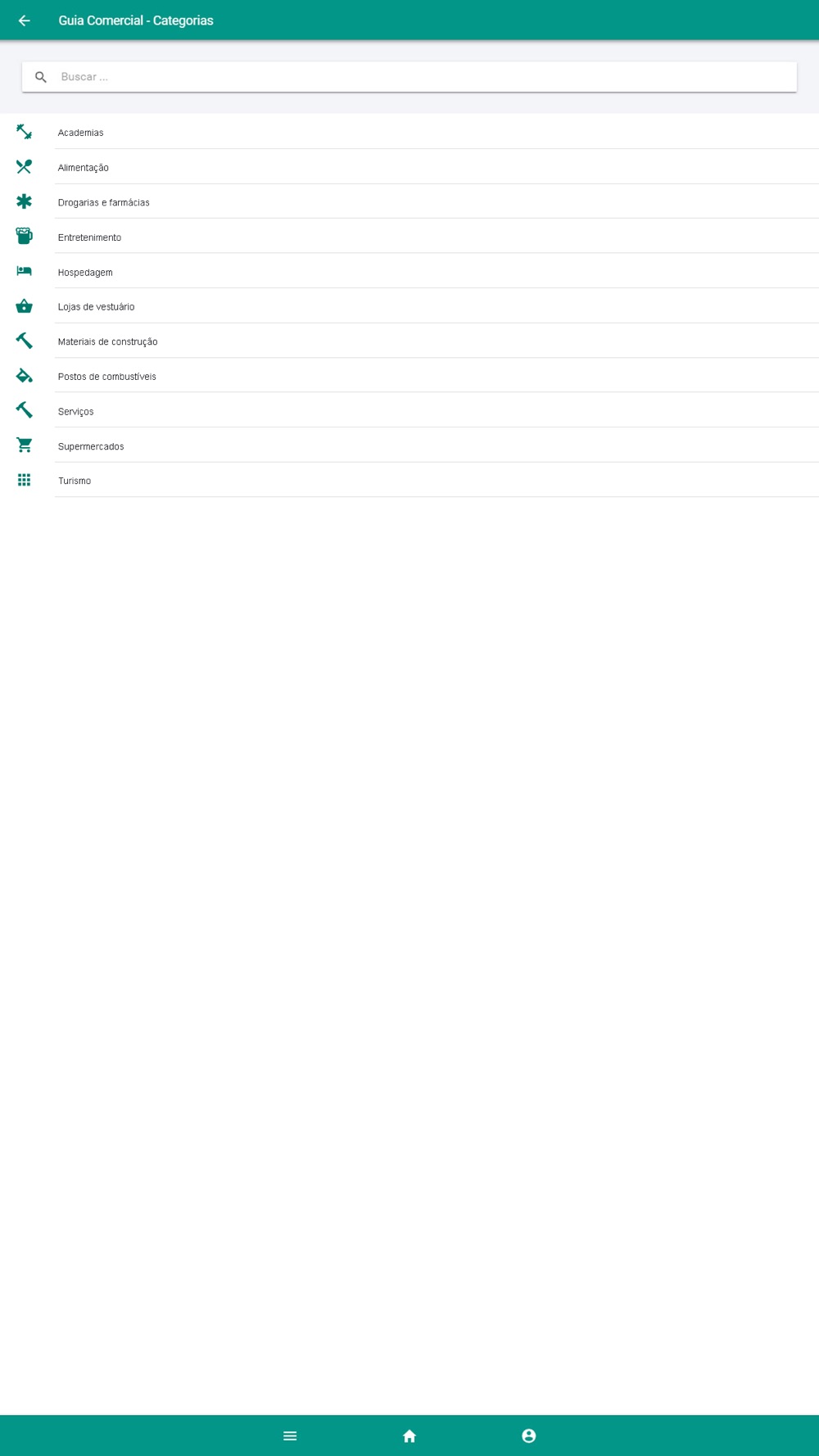The width and height of the screenshot is (819, 1456).
Task: Open Postos de combustíveis list item
Action: 409,376
